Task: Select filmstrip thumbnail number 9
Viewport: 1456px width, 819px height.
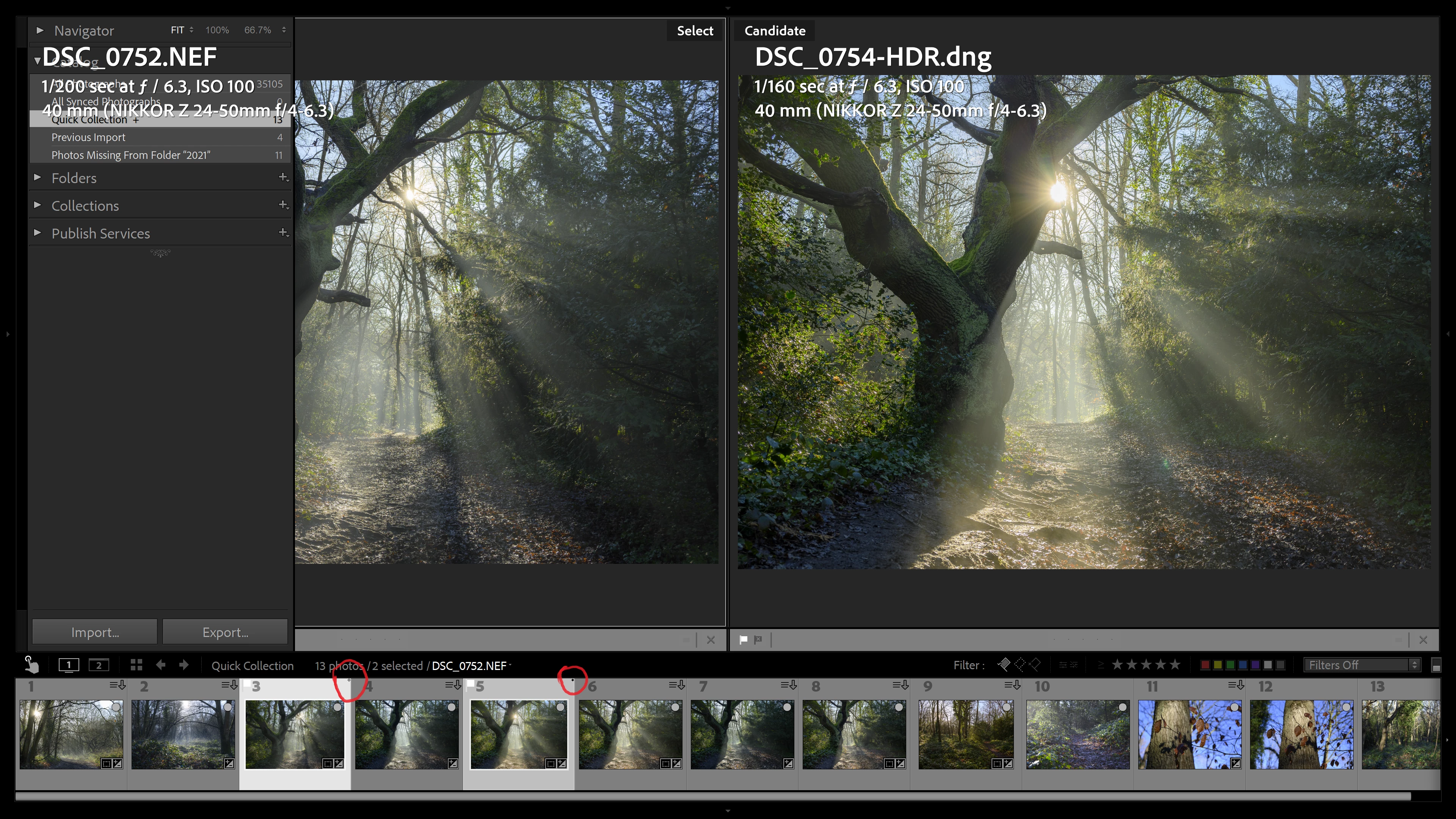Action: (x=965, y=734)
